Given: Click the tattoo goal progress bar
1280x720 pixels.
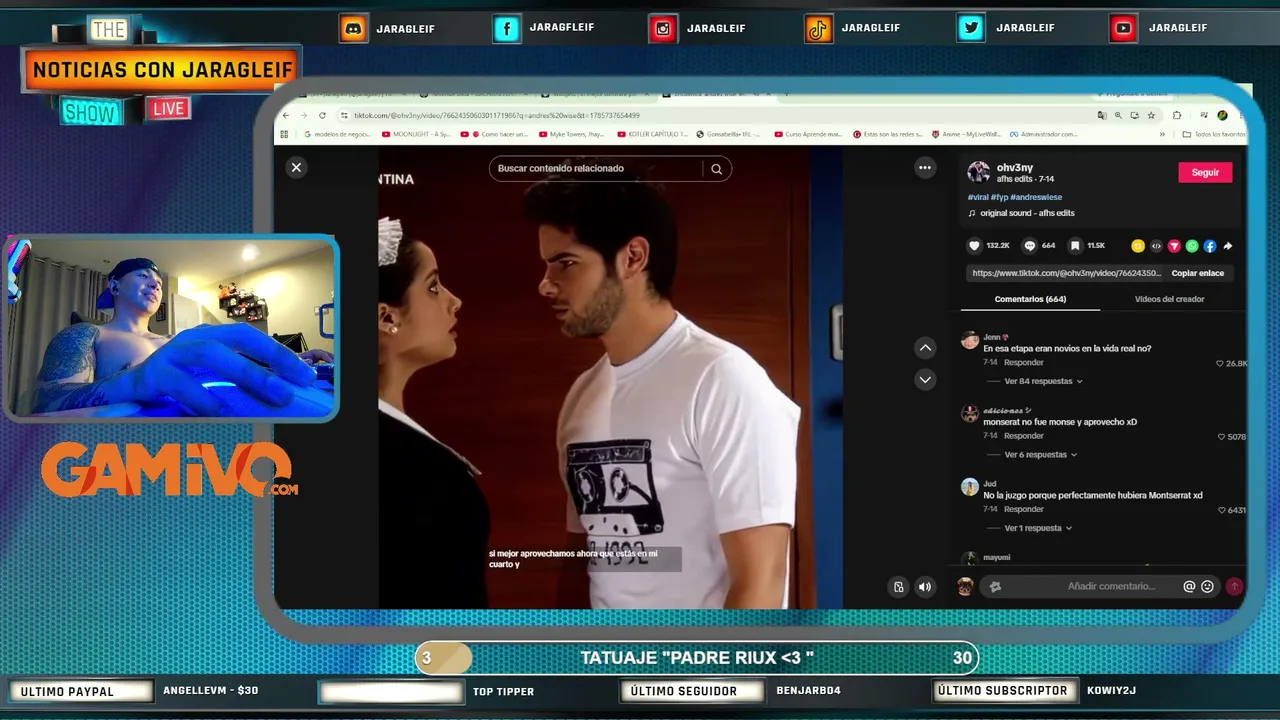Looking at the screenshot, I should pyautogui.click(x=697, y=658).
